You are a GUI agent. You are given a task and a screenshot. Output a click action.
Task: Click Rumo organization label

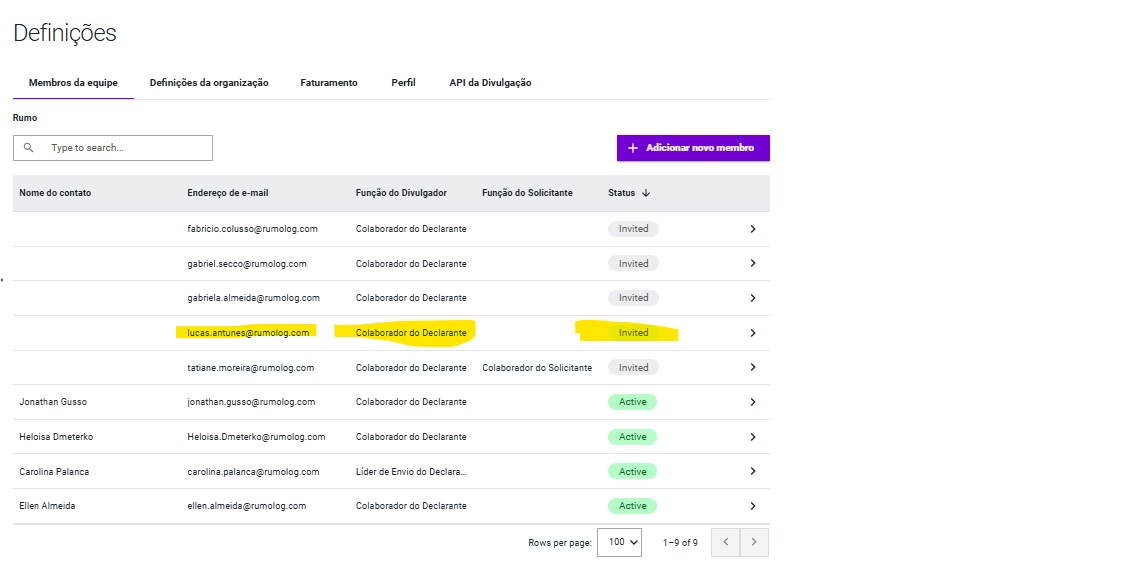click(x=25, y=117)
